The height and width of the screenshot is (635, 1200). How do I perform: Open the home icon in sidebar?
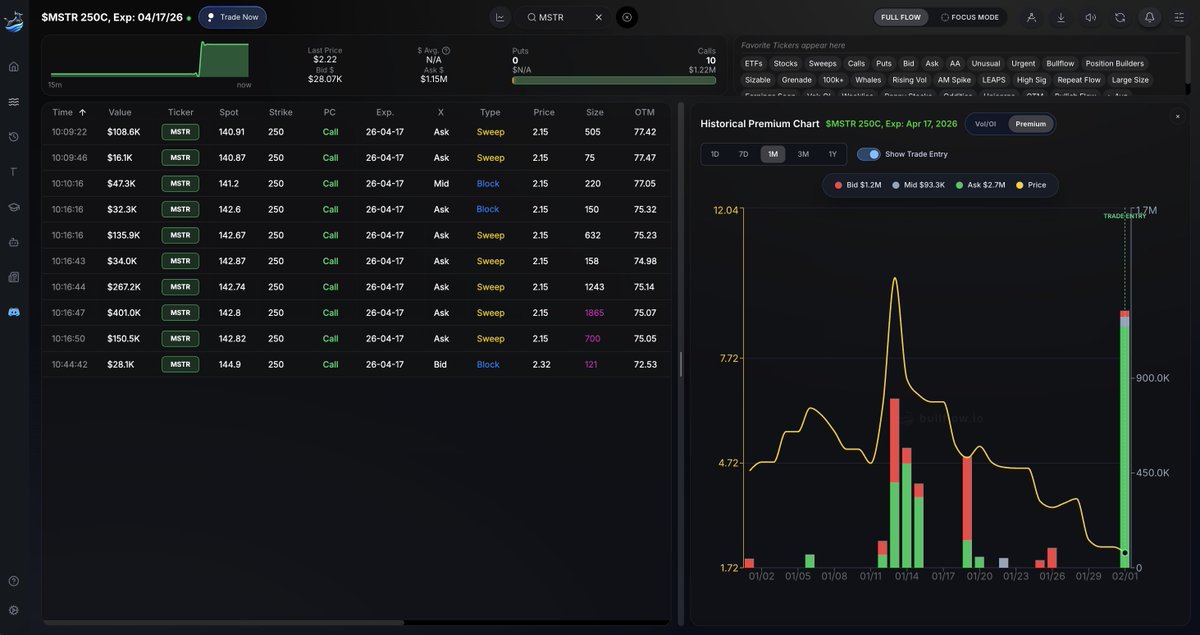pyautogui.click(x=14, y=67)
